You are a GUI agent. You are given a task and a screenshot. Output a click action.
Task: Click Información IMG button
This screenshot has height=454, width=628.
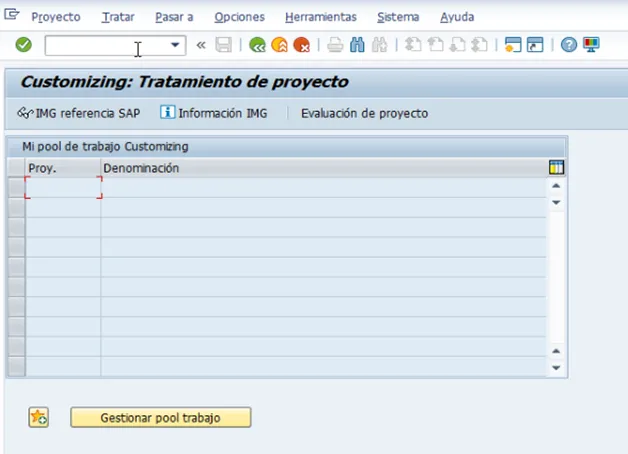point(213,113)
